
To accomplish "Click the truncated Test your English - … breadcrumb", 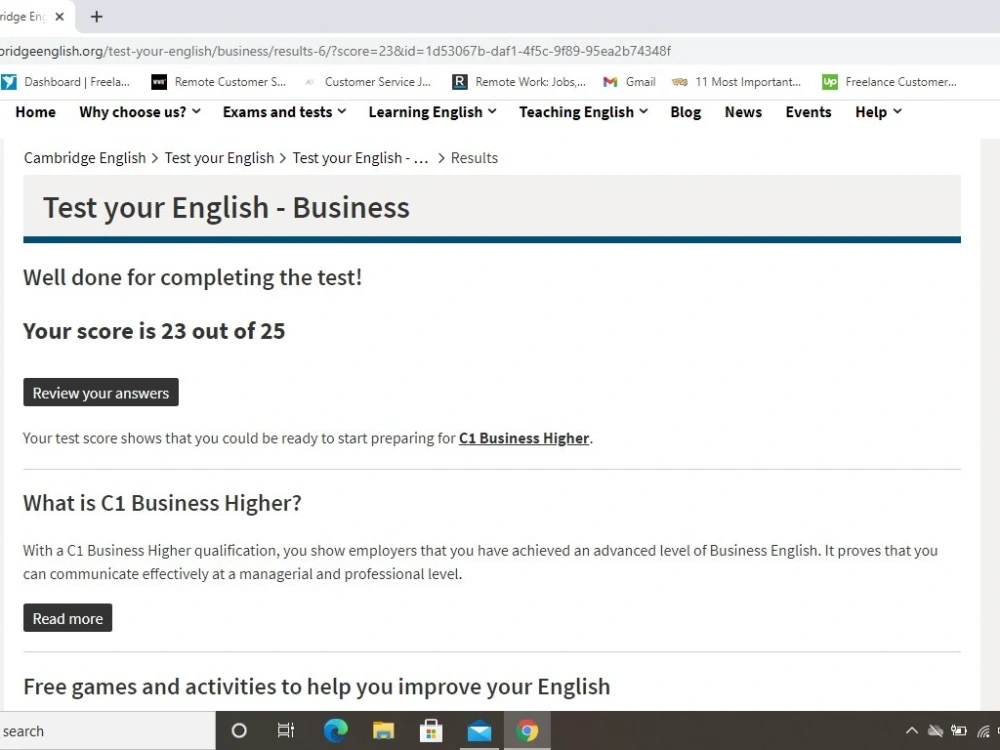I will click(x=360, y=158).
